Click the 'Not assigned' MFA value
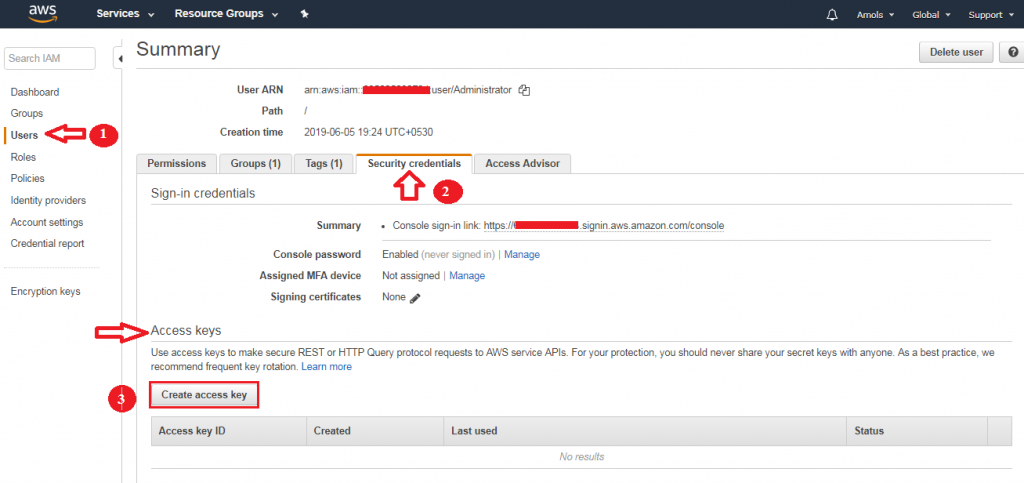1024x483 pixels. point(411,276)
